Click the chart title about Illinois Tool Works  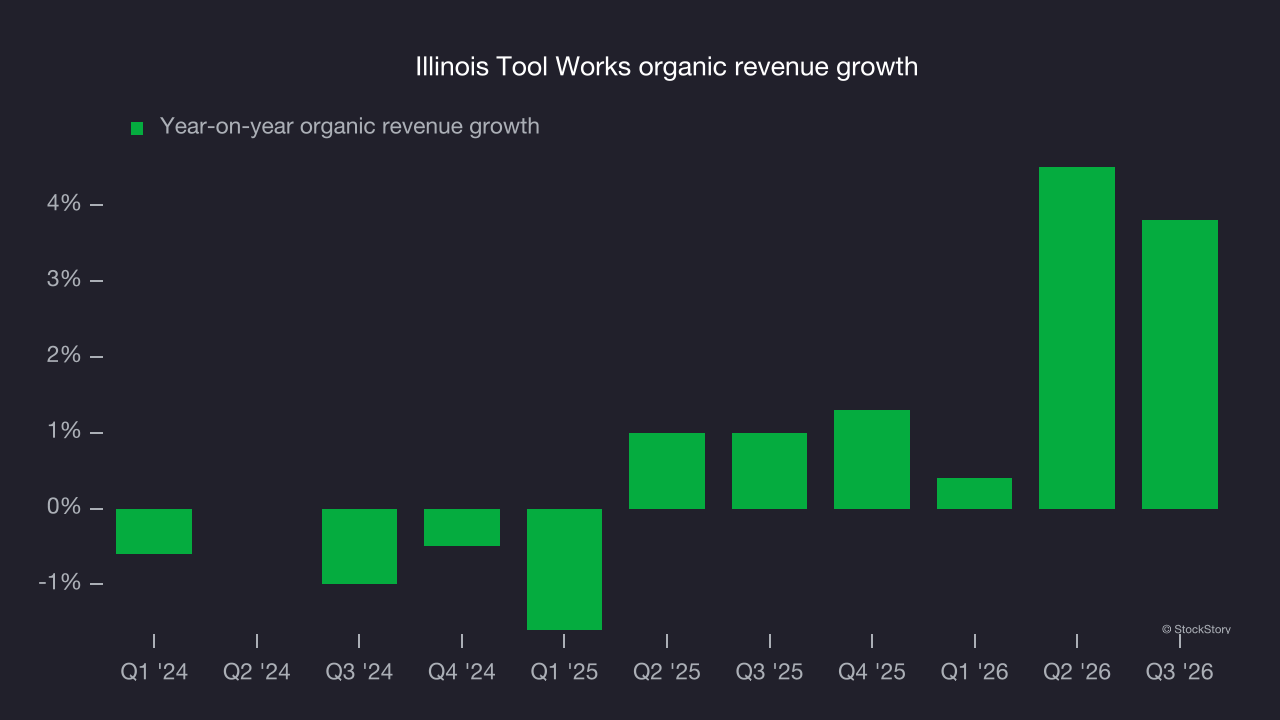[x=667, y=67]
